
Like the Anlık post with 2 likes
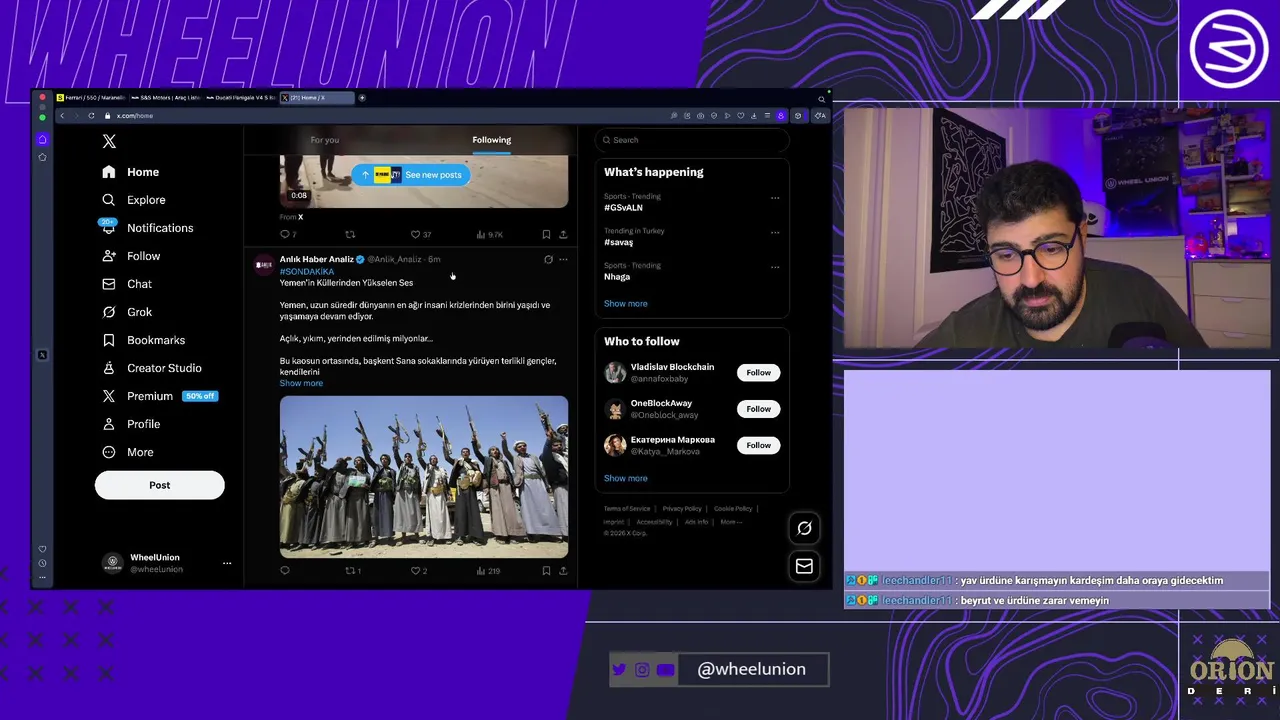pyautogui.click(x=419, y=571)
